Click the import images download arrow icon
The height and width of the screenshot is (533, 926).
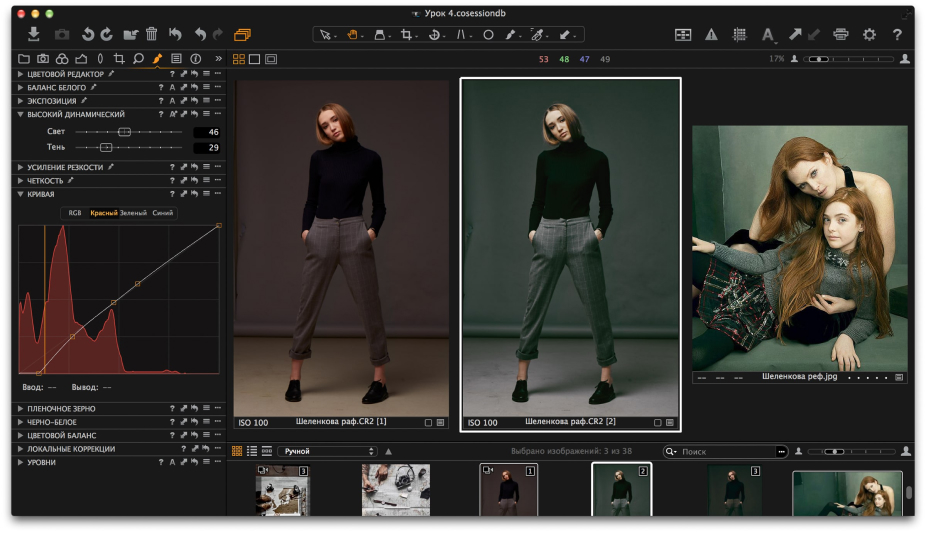(x=33, y=34)
